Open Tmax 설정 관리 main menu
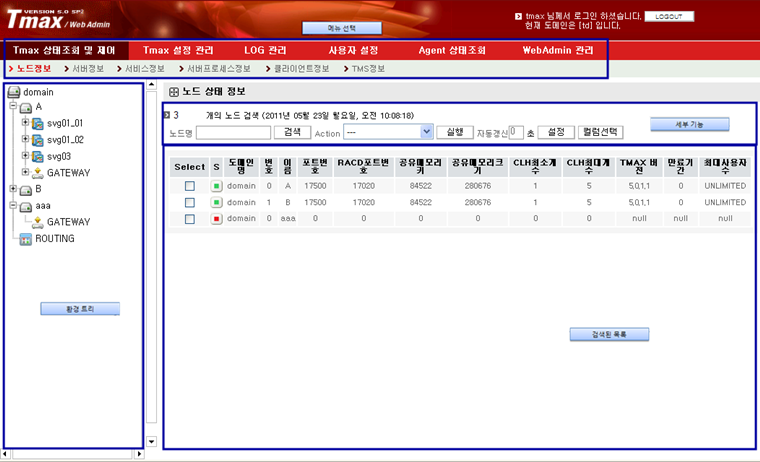Viewport: 760px width, 462px height. click(178, 50)
